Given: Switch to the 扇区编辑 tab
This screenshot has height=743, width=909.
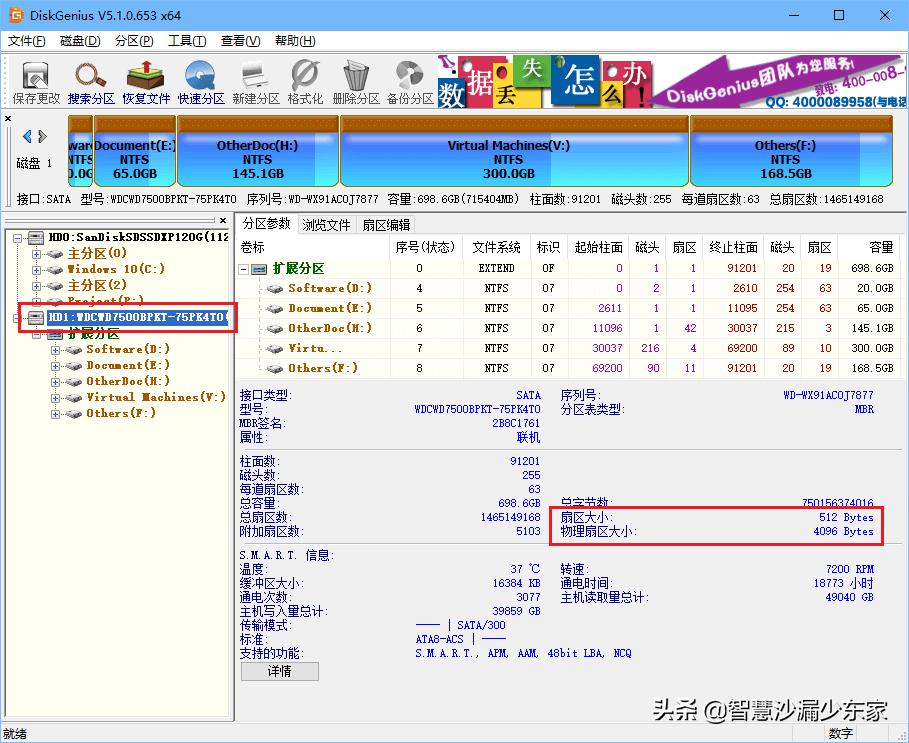Looking at the screenshot, I should (x=386, y=223).
